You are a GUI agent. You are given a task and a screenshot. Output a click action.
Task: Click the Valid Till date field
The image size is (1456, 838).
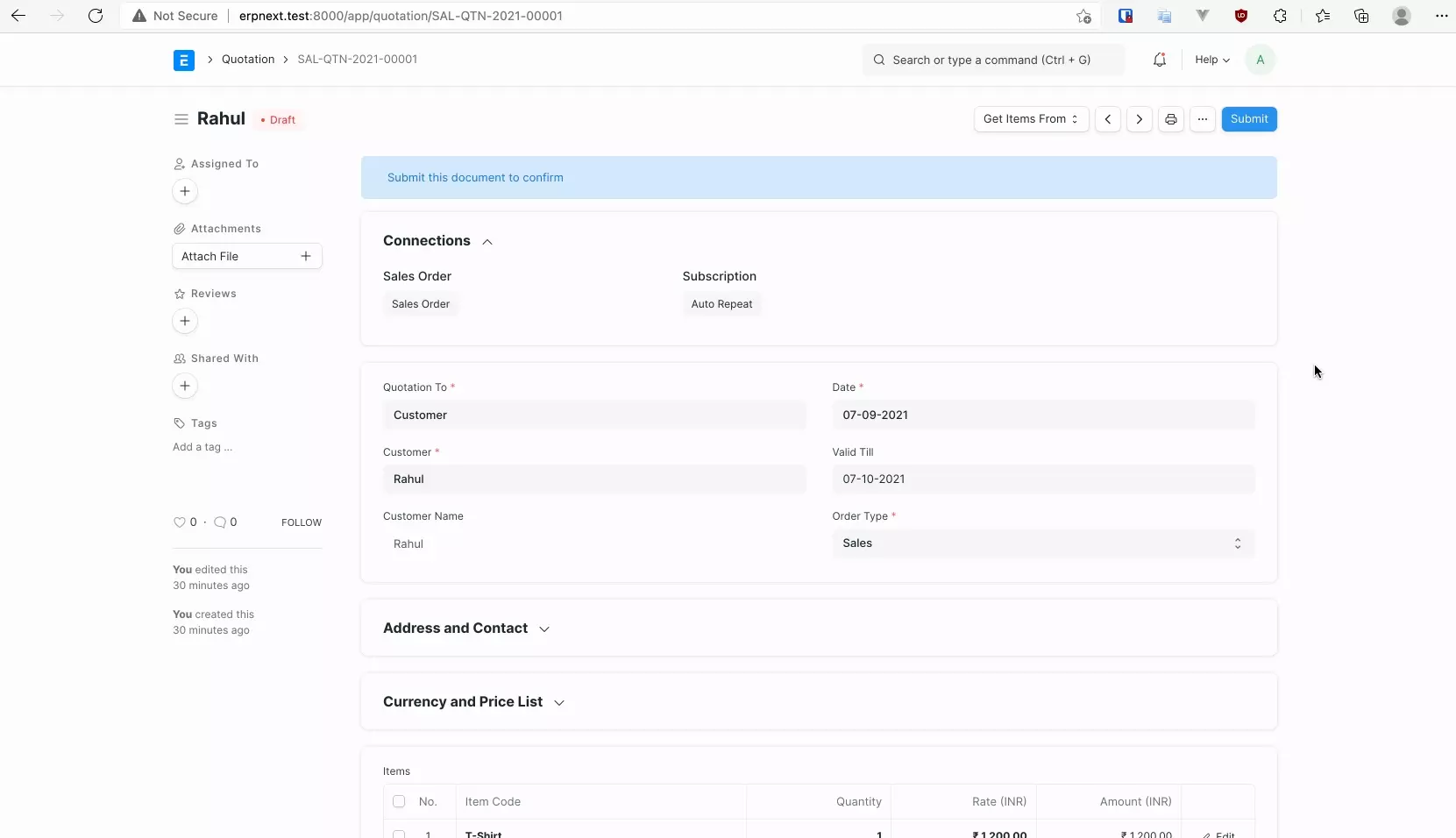(1042, 479)
